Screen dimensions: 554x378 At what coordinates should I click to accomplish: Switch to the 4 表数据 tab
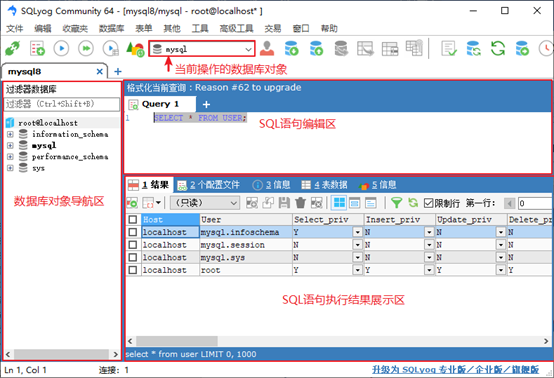click(x=324, y=184)
